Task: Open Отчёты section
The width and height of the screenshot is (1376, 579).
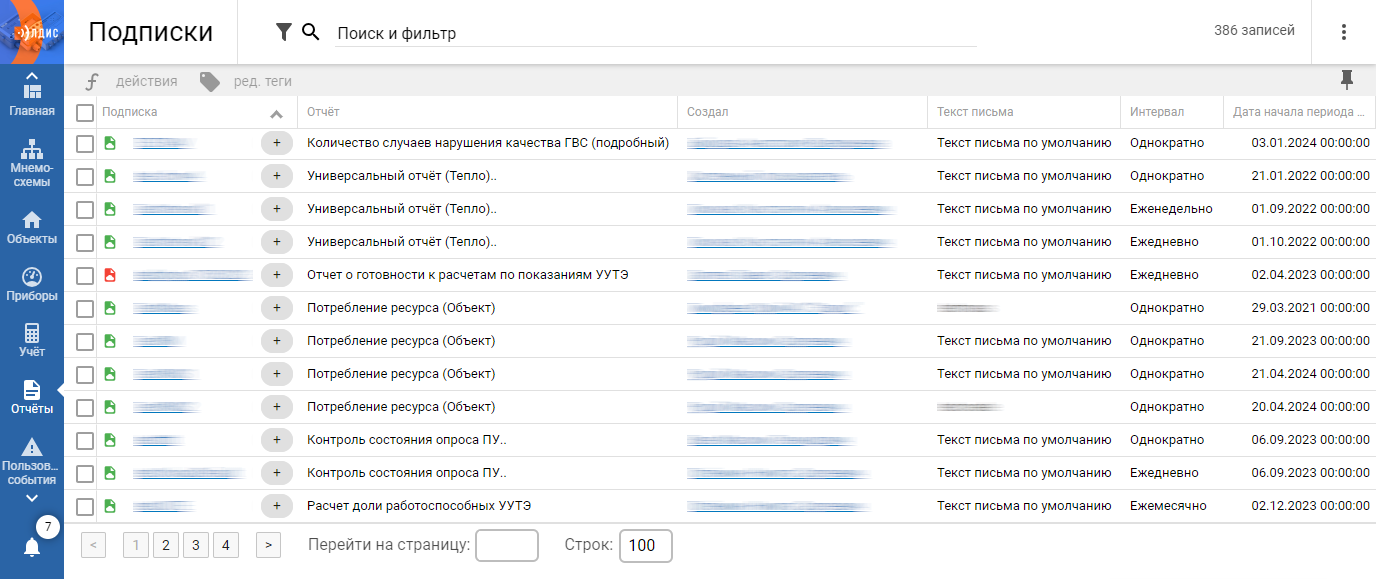Action: [32, 397]
